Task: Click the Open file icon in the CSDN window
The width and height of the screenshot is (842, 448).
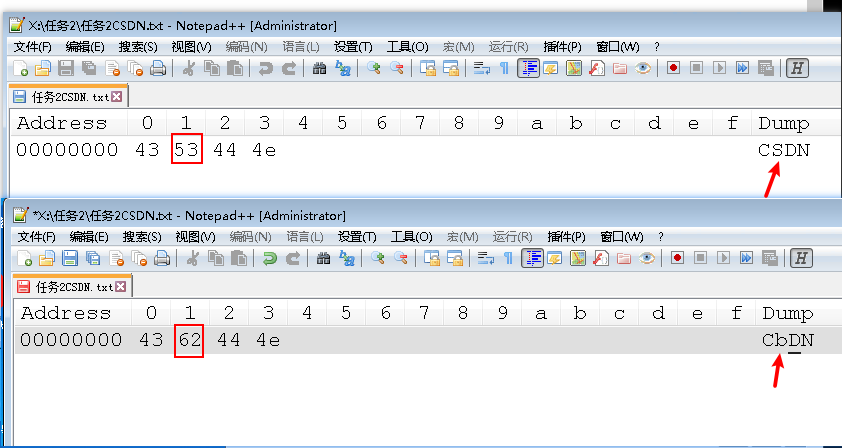Action: 42,68
